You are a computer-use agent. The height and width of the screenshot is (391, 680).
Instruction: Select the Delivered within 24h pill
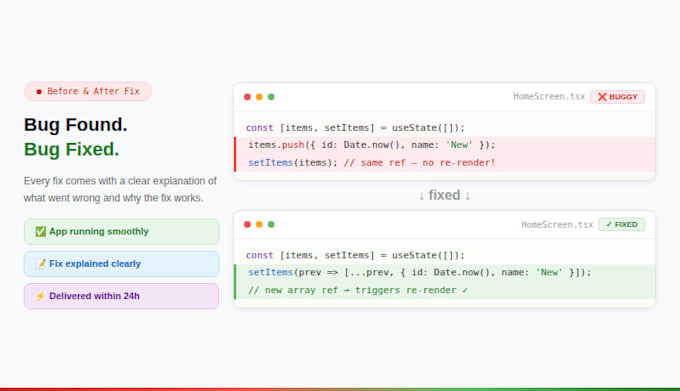tap(121, 296)
